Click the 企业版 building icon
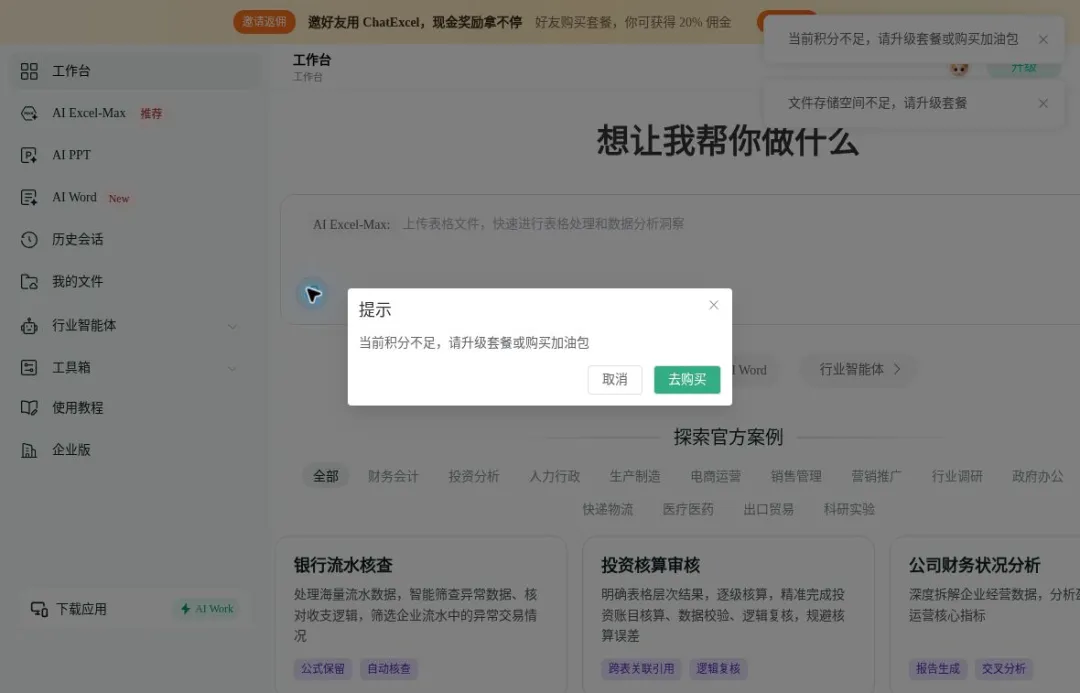 pos(29,450)
